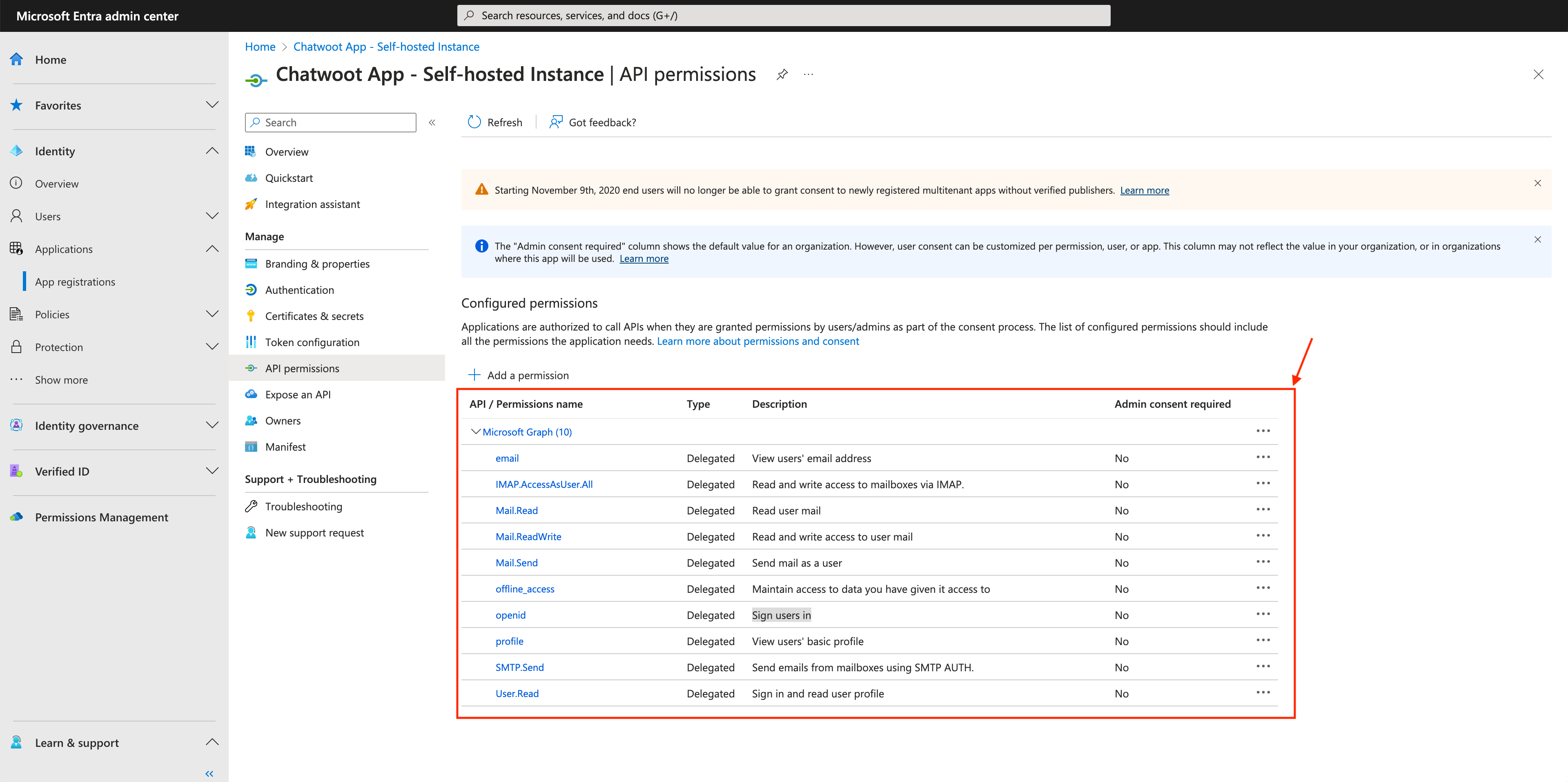The width and height of the screenshot is (1568, 782).
Task: Open IMAP.AccessAsUser.All permission link
Action: (543, 484)
